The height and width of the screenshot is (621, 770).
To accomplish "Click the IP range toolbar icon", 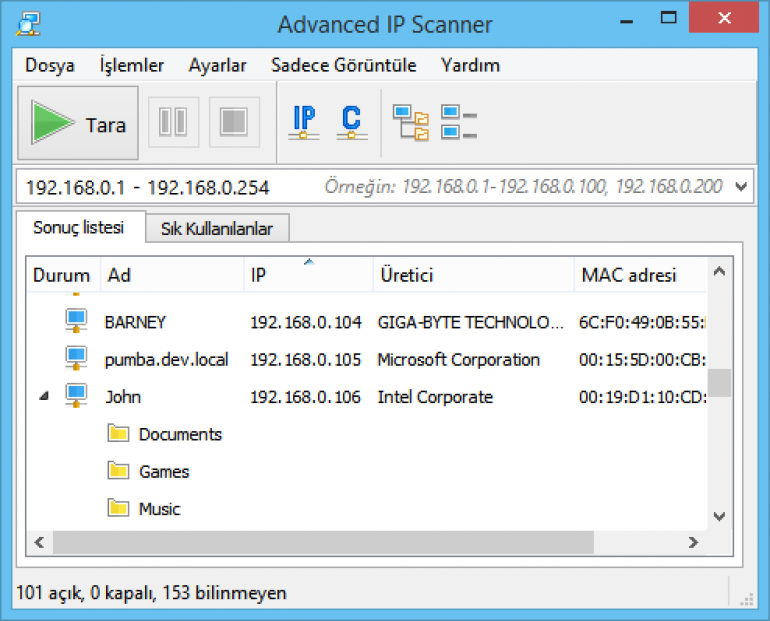I will [304, 122].
